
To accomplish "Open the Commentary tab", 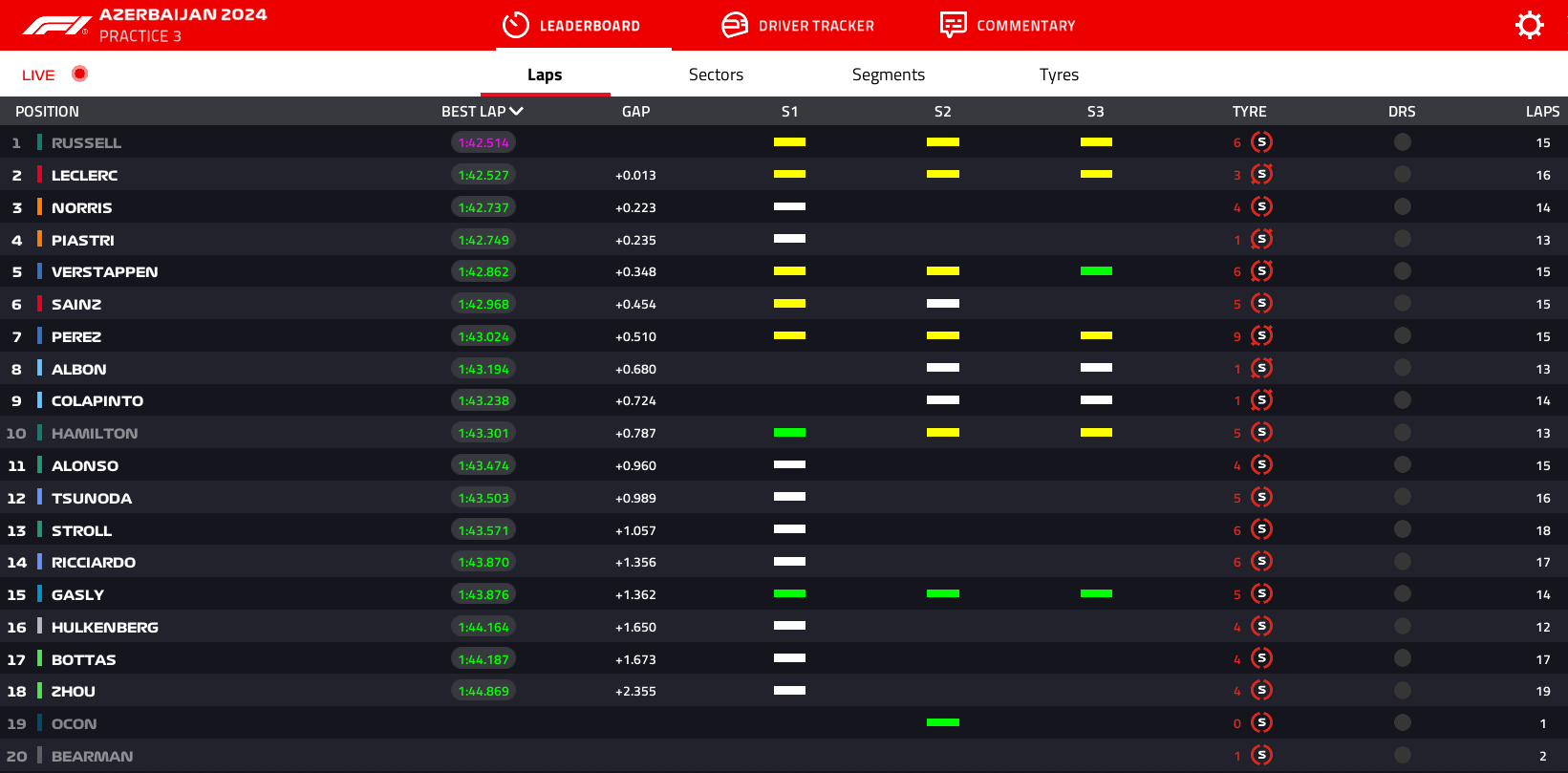I will click(1008, 26).
